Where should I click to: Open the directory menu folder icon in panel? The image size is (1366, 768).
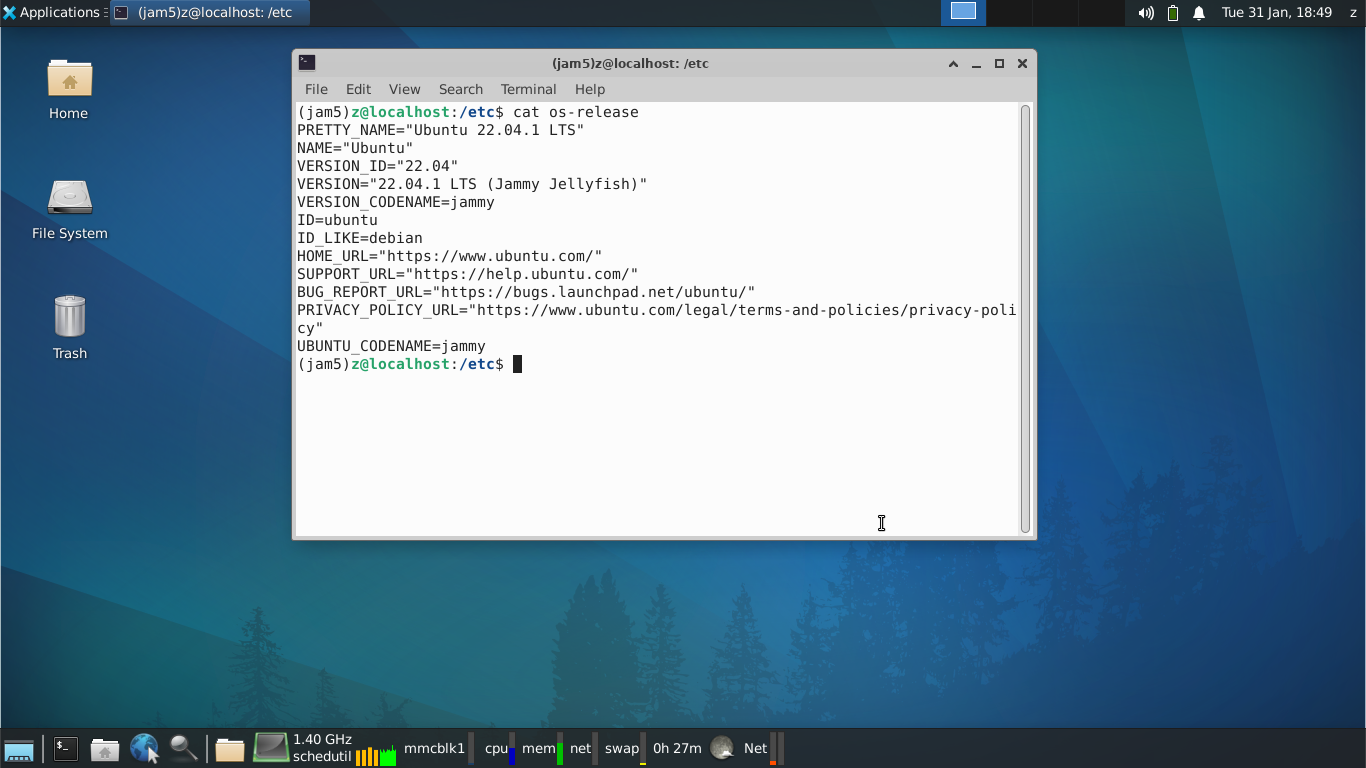click(x=230, y=748)
